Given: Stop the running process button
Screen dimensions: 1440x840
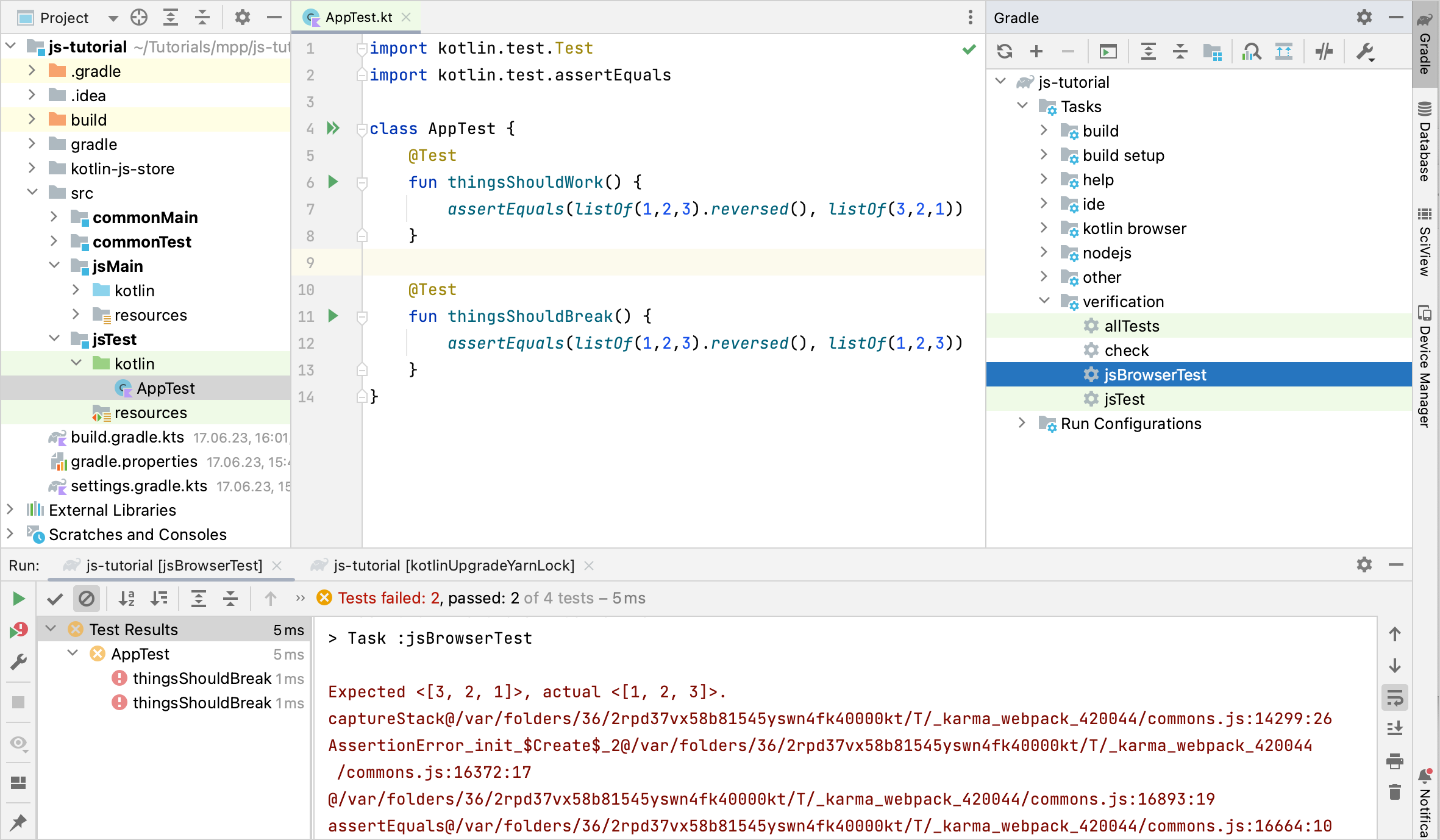Looking at the screenshot, I should click(19, 702).
